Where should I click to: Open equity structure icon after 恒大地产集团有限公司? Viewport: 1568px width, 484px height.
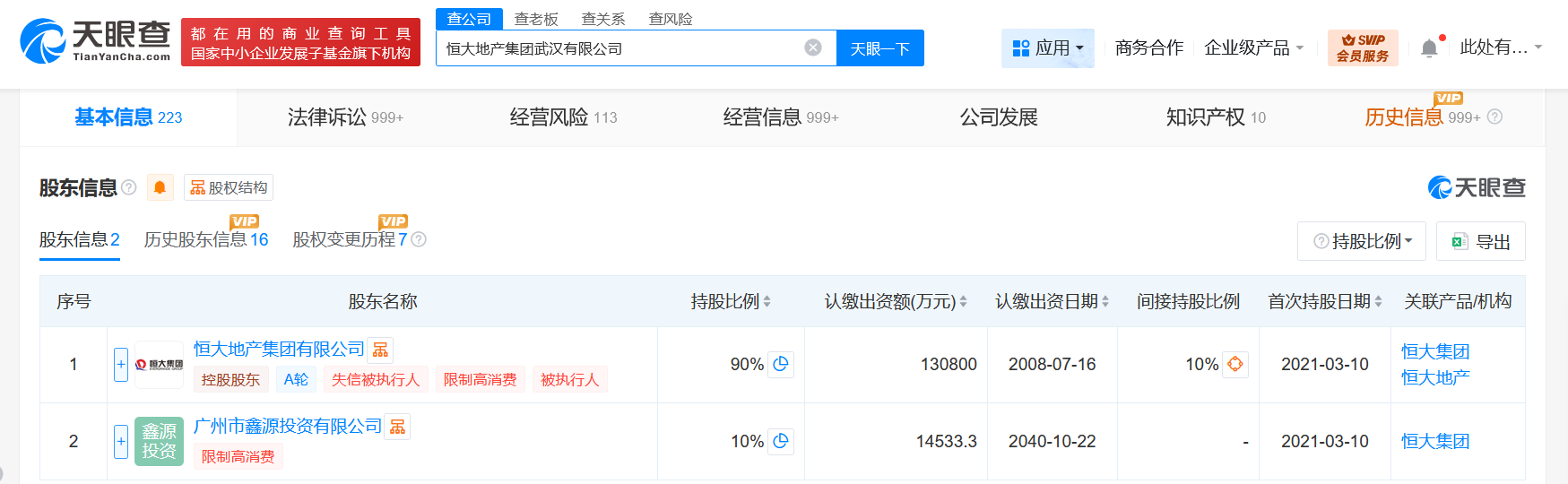(x=381, y=350)
